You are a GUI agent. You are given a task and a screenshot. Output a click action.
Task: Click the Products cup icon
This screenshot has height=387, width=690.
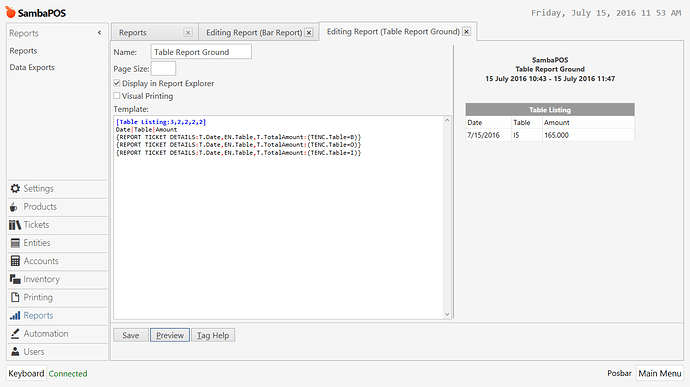click(x=14, y=206)
